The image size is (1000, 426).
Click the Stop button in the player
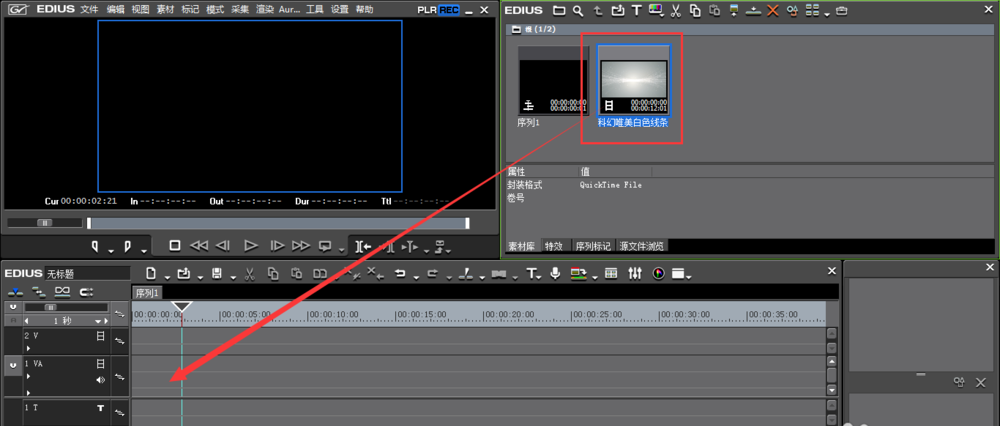pyautogui.click(x=174, y=245)
